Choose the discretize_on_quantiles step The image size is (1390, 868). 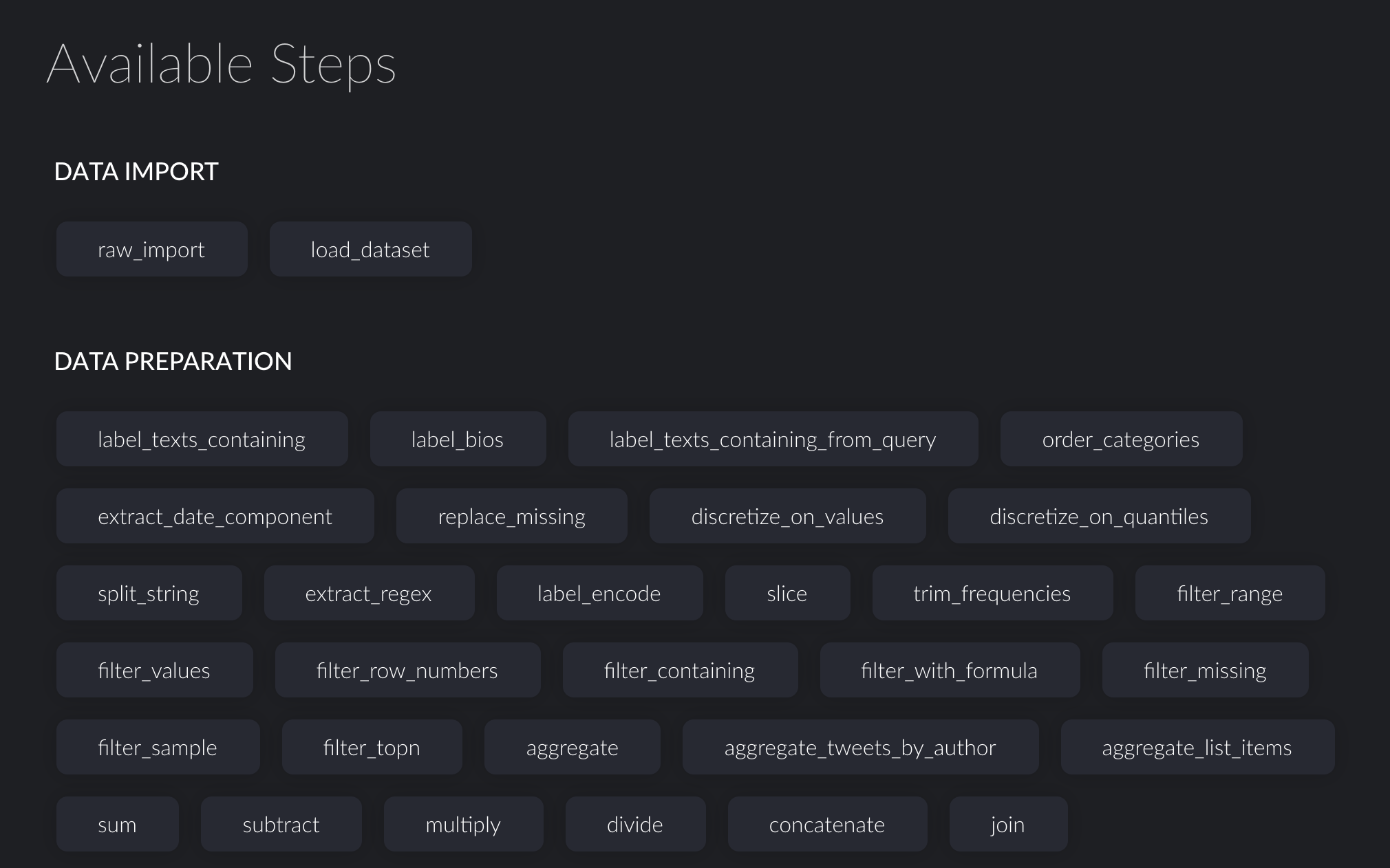pyautogui.click(x=1099, y=516)
